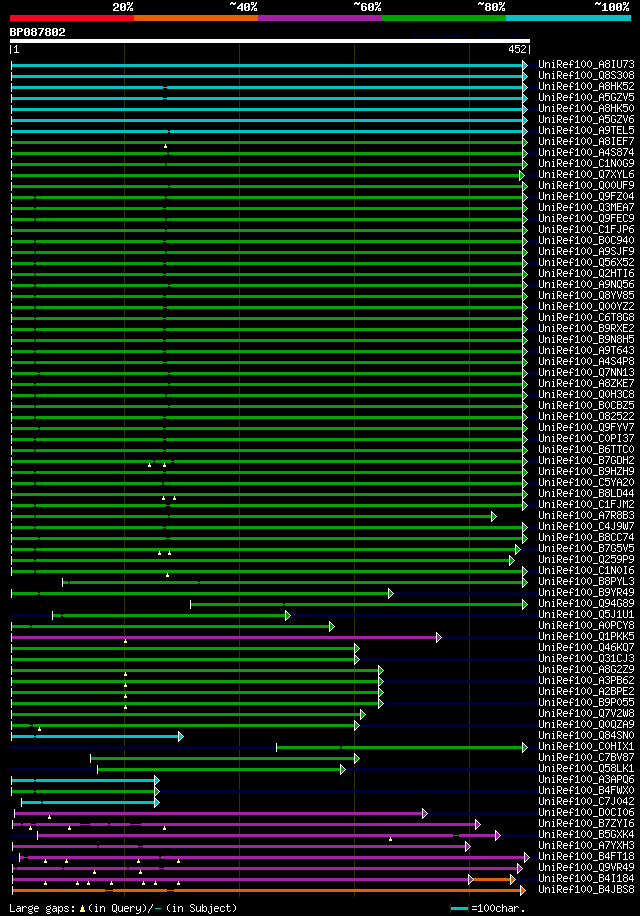Viewport: 640px width, 916px height.
Task: Click arrowhead ending the Q84SN0 cyan alignment
Action: [180, 737]
